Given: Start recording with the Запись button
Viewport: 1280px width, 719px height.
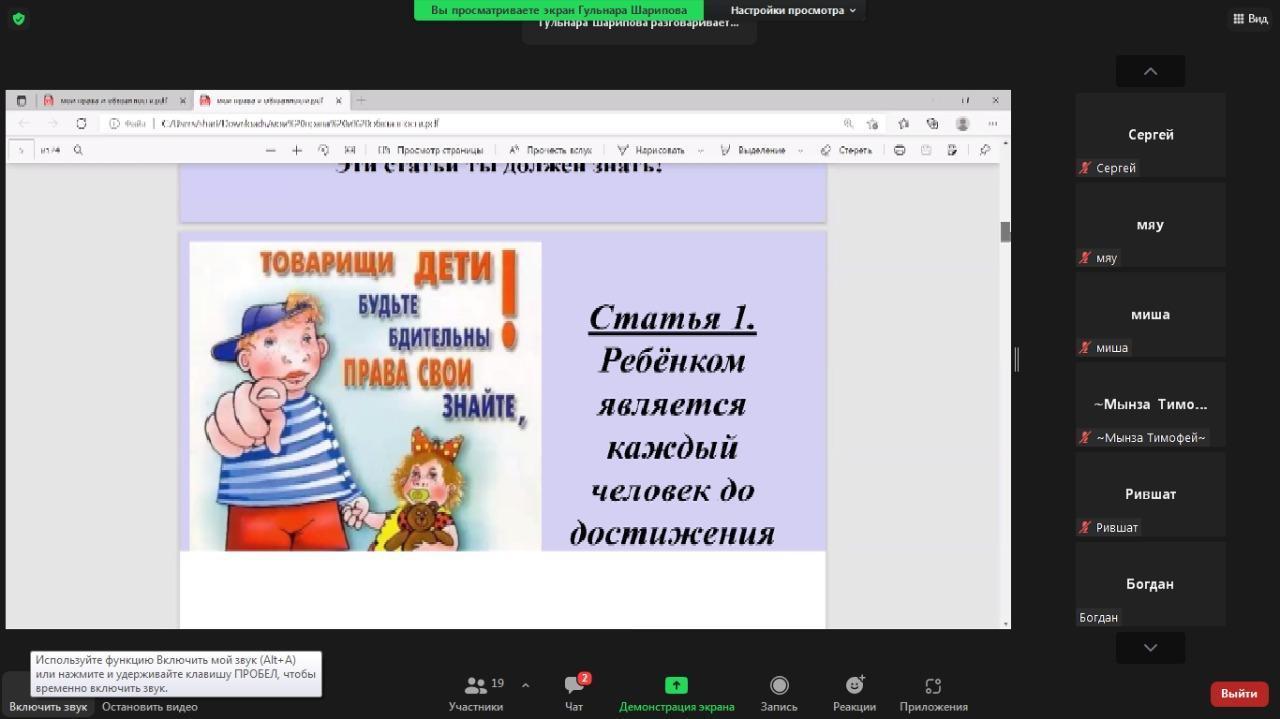Looking at the screenshot, I should tap(778, 694).
